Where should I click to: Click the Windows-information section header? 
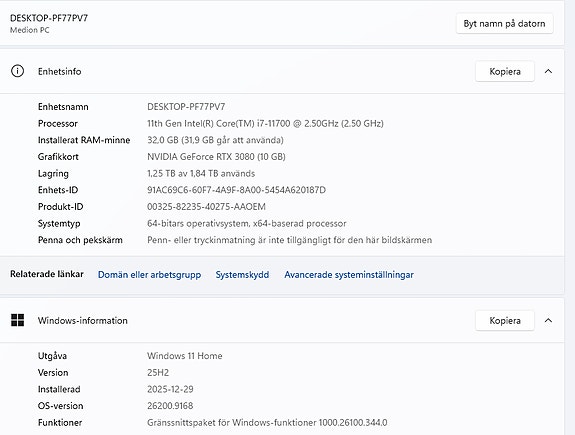coord(282,321)
